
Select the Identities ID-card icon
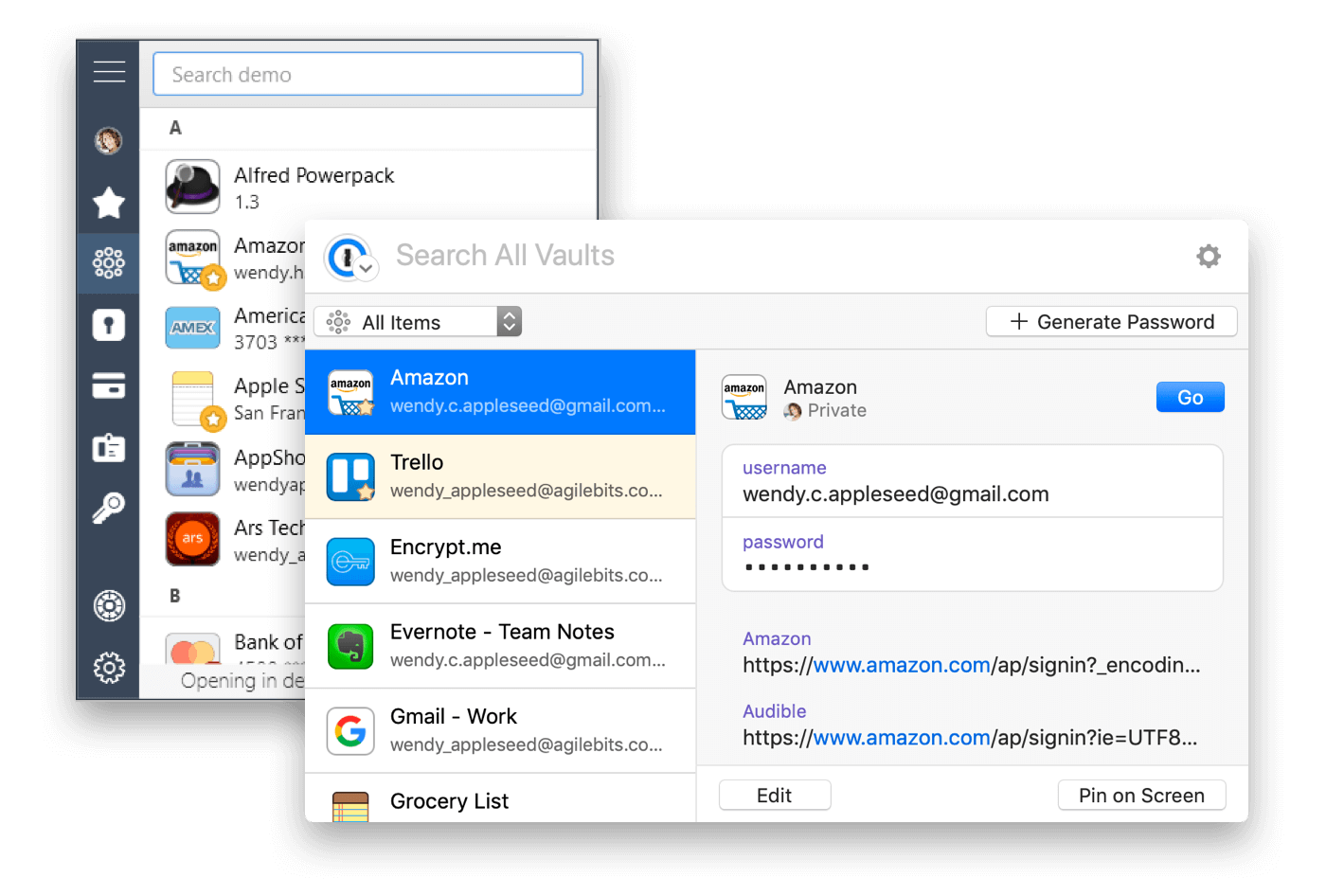[x=109, y=448]
